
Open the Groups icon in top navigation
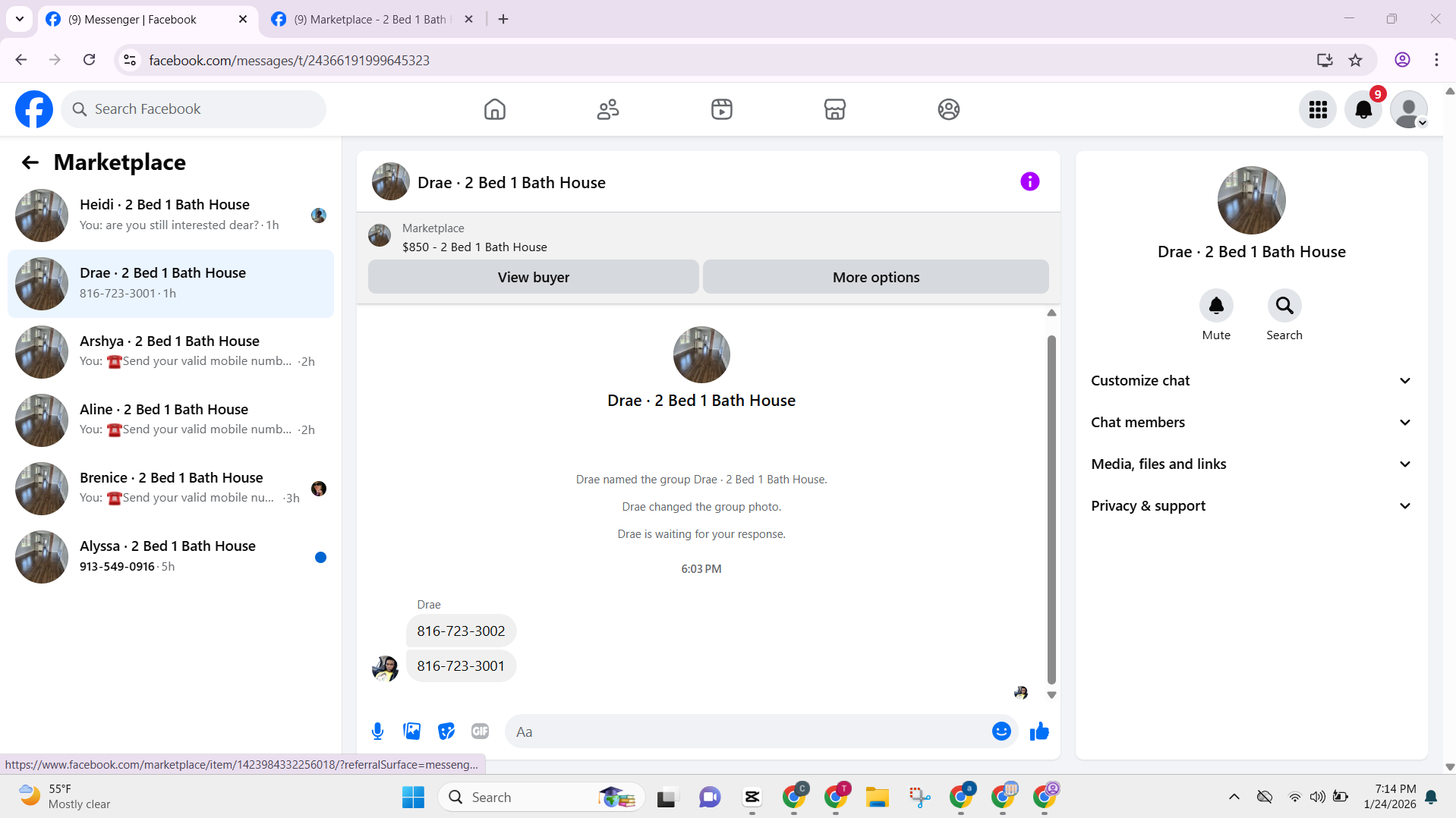click(948, 109)
